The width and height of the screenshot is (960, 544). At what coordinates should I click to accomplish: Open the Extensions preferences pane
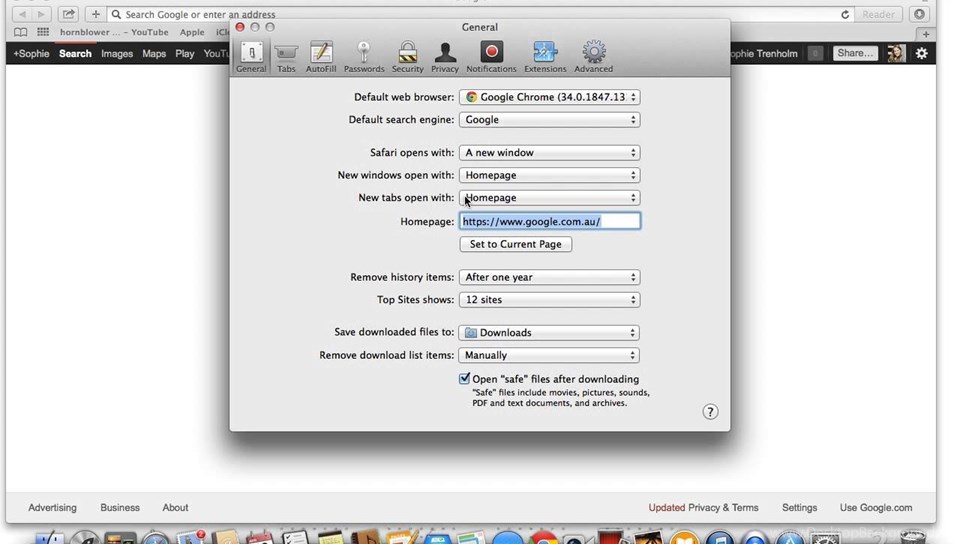click(x=545, y=58)
